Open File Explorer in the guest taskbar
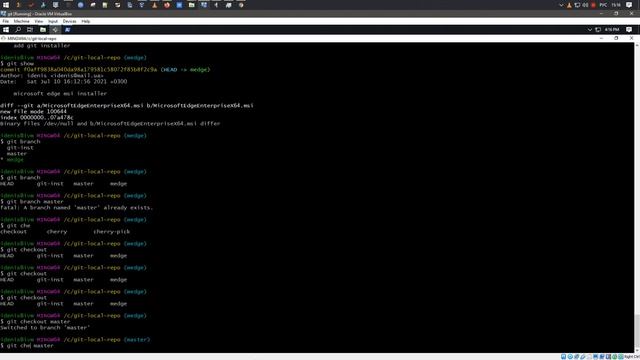This screenshot has height=360, width=640. pyautogui.click(x=42, y=30)
